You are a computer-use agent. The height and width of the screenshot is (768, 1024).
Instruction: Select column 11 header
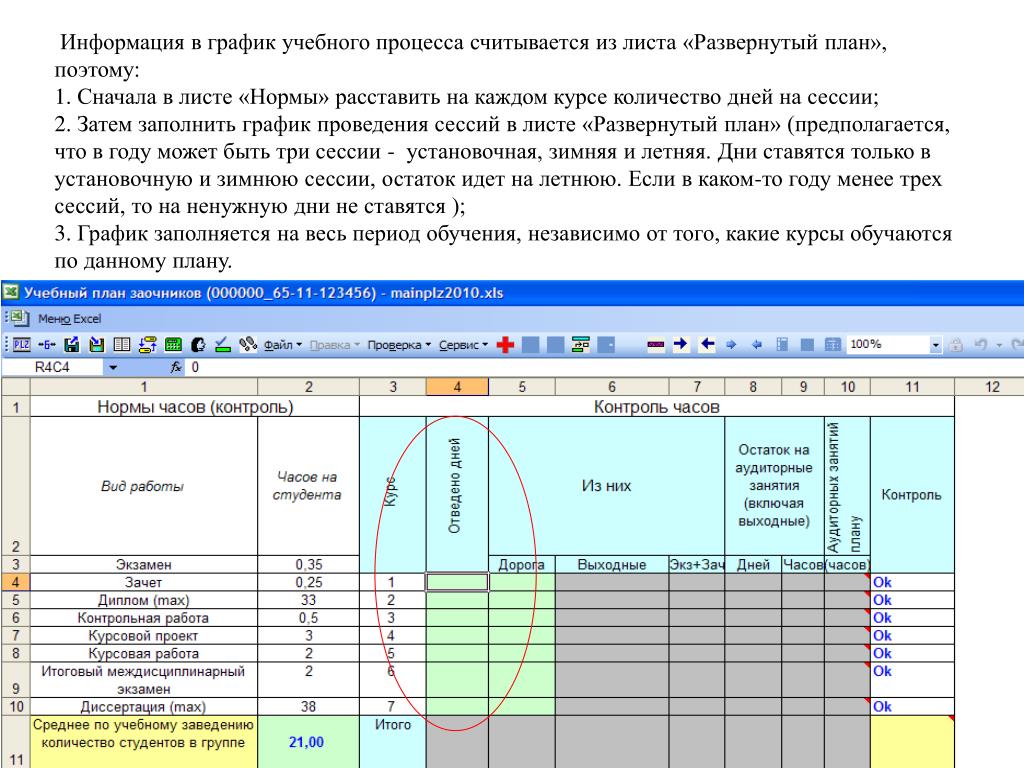point(912,387)
